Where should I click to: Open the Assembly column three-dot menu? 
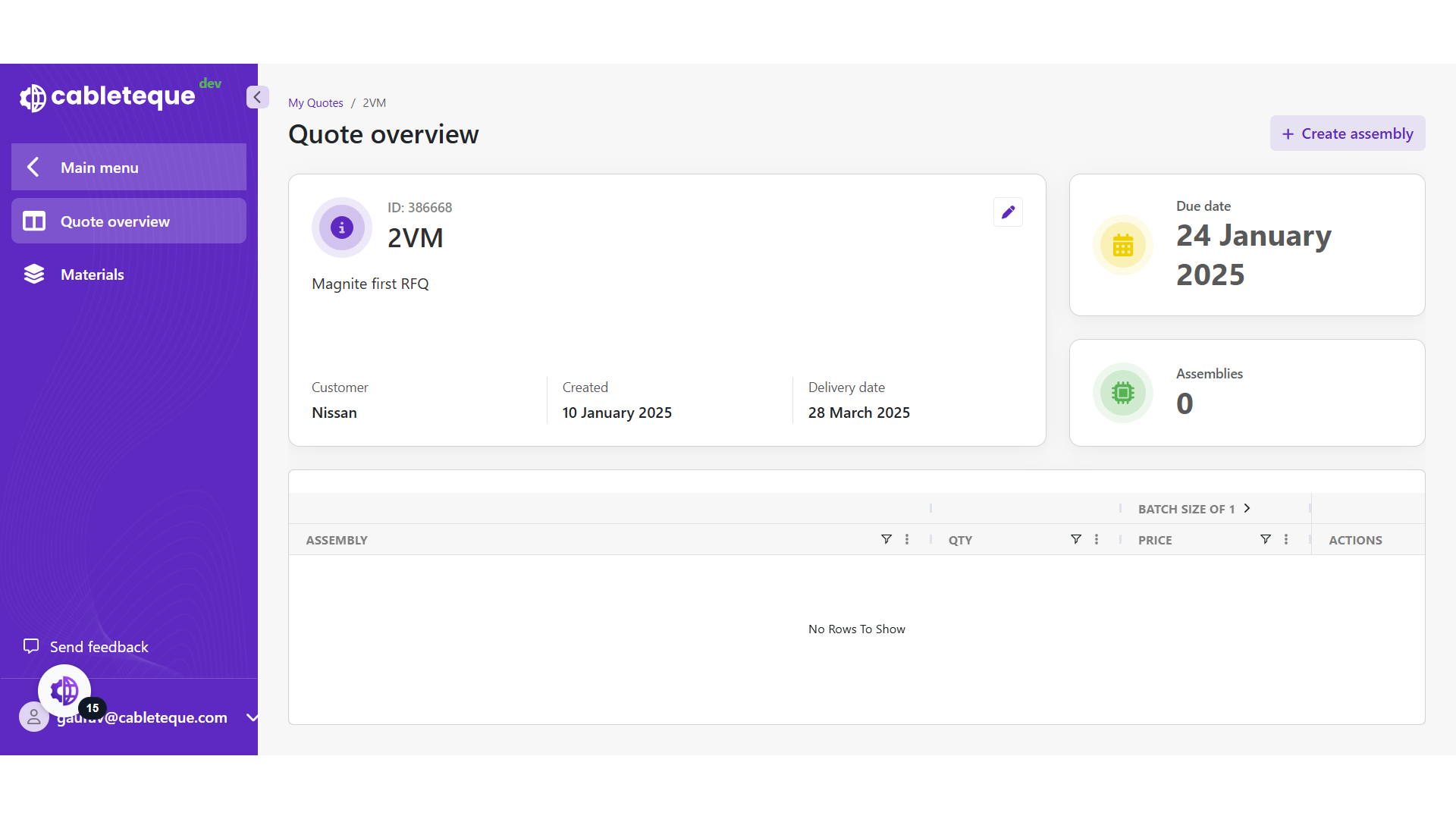coord(907,539)
